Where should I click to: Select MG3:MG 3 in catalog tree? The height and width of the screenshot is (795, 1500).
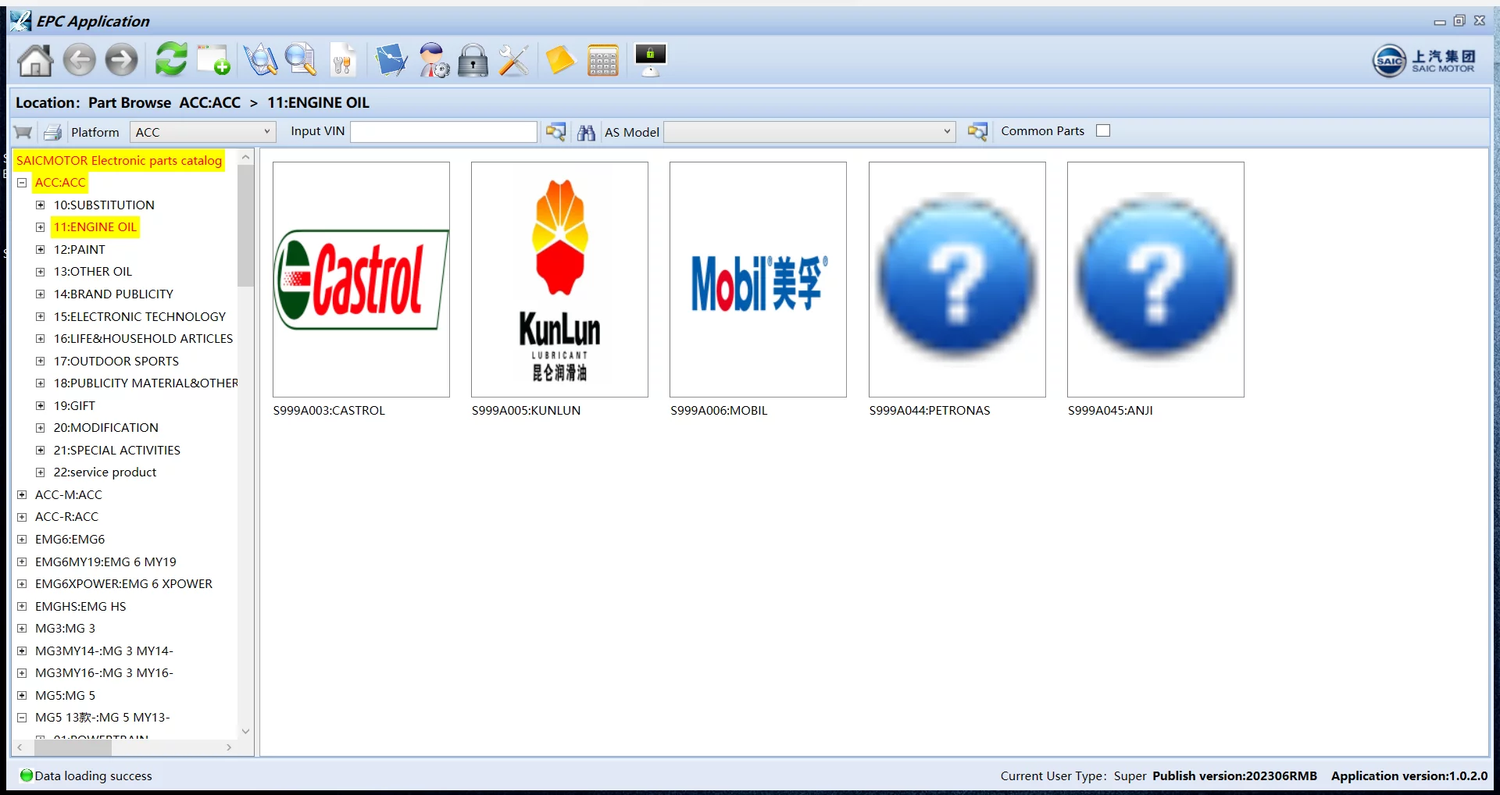pyautogui.click(x=65, y=629)
